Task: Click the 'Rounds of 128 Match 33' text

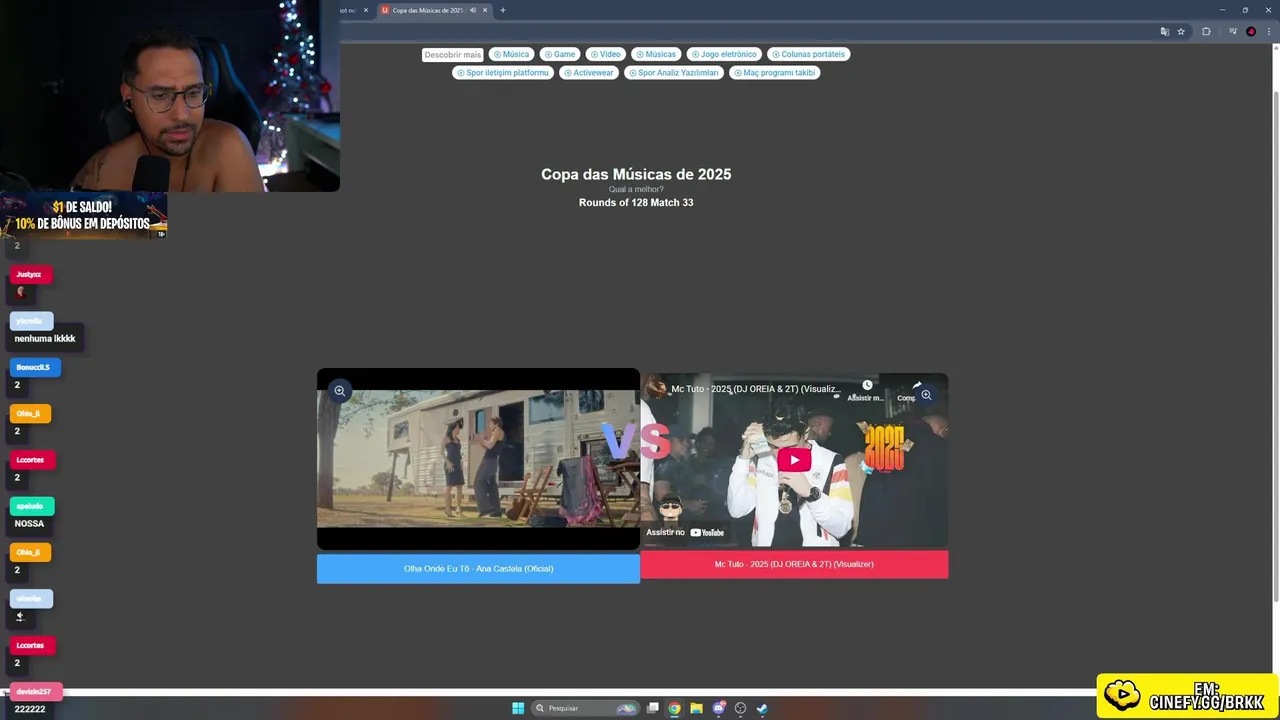Action: [x=636, y=203]
